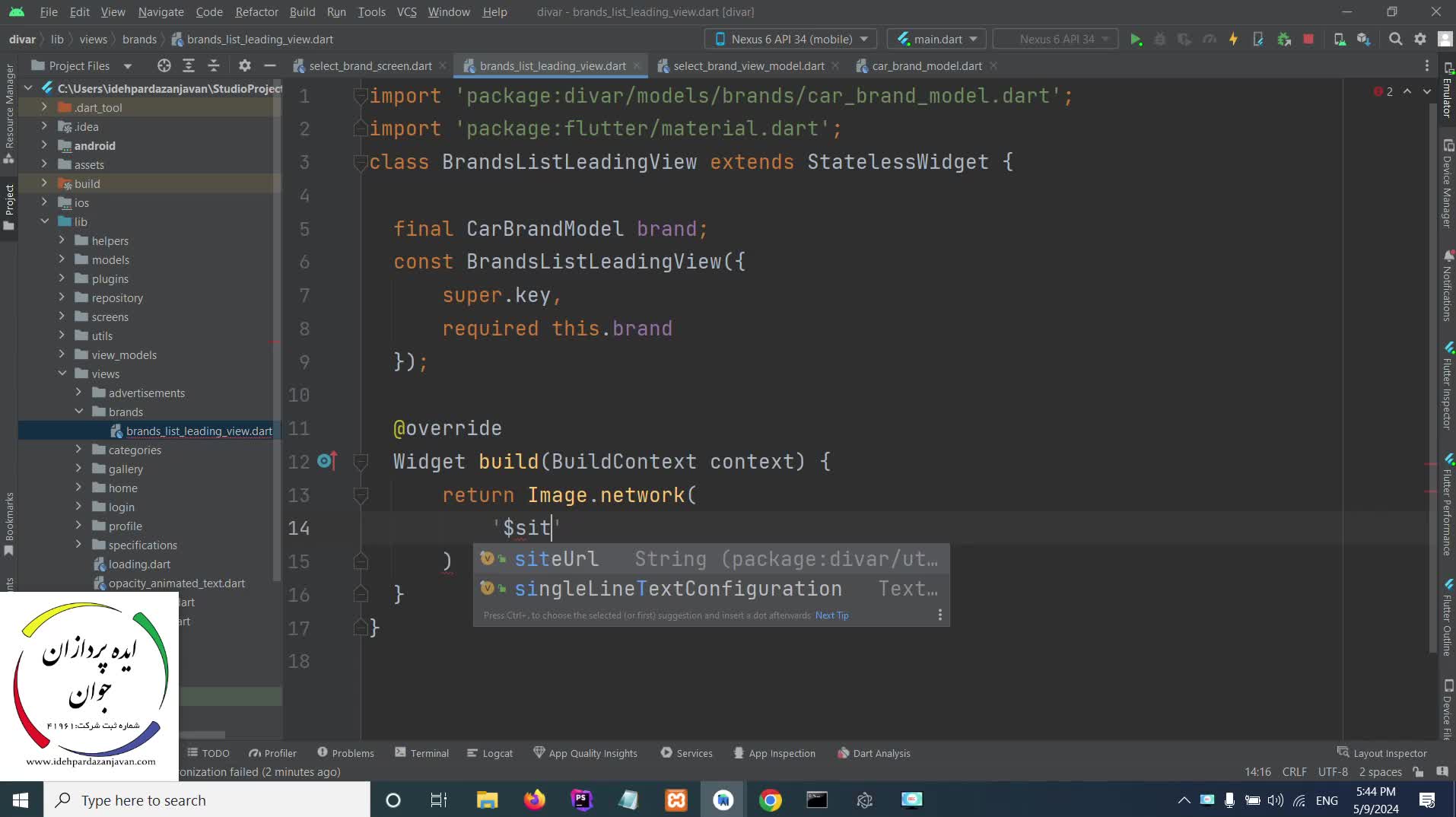Click the Next Tip link in completion popup
The height and width of the screenshot is (817, 1456).
pyautogui.click(x=831, y=615)
